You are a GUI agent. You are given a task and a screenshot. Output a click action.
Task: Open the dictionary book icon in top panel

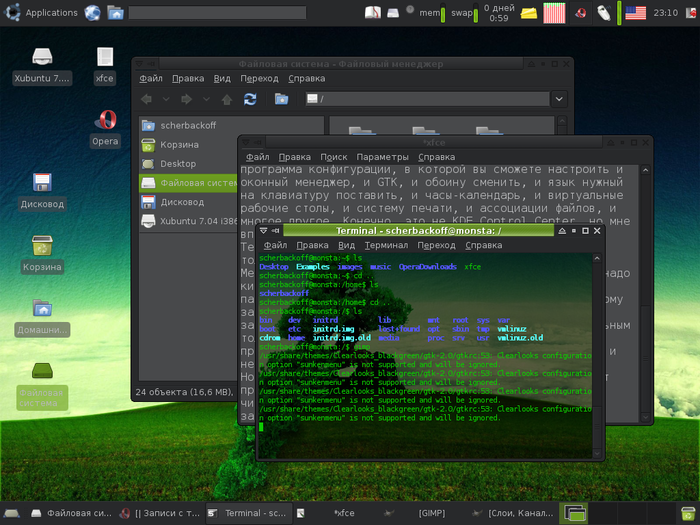[373, 12]
